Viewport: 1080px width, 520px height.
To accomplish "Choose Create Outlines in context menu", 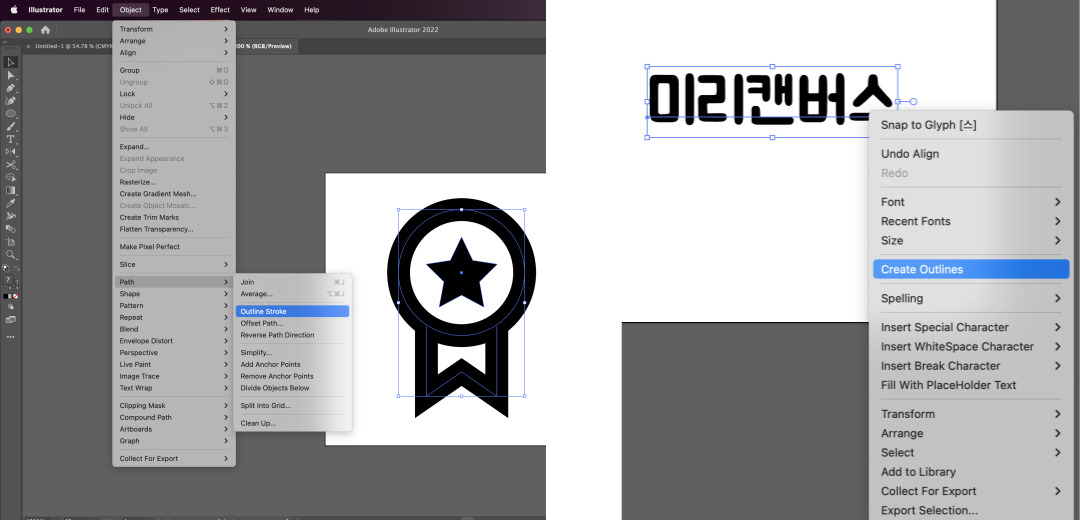I will tap(970, 269).
